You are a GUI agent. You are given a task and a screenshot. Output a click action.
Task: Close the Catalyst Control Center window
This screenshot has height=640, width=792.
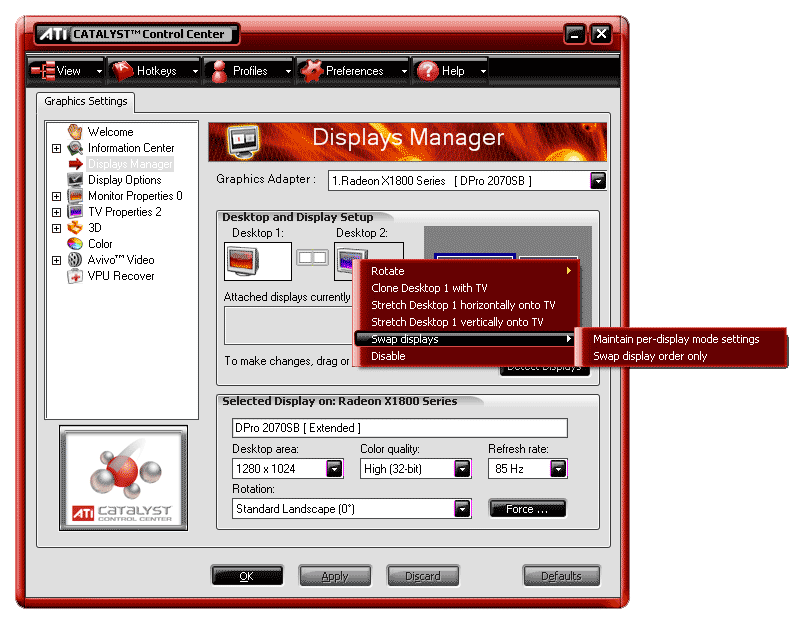601,34
